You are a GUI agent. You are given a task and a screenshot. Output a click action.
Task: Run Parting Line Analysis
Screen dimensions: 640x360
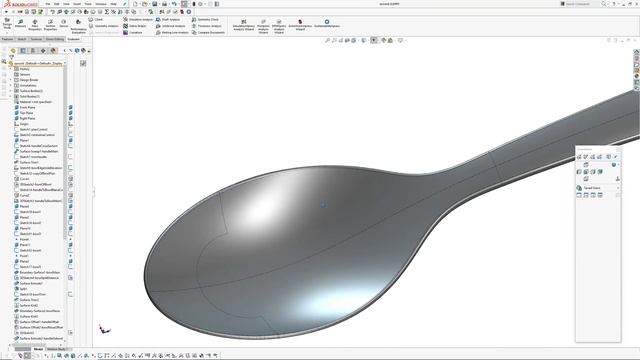pyautogui.click(x=172, y=33)
